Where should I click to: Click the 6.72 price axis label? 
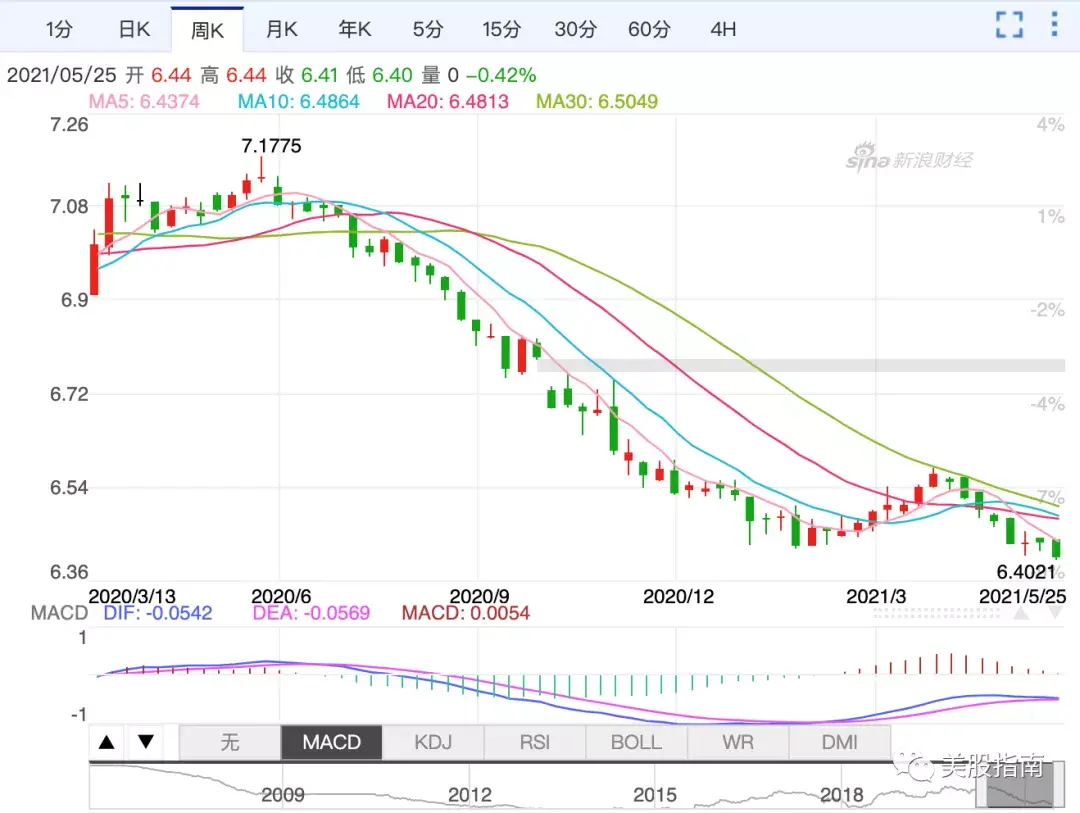point(70,394)
